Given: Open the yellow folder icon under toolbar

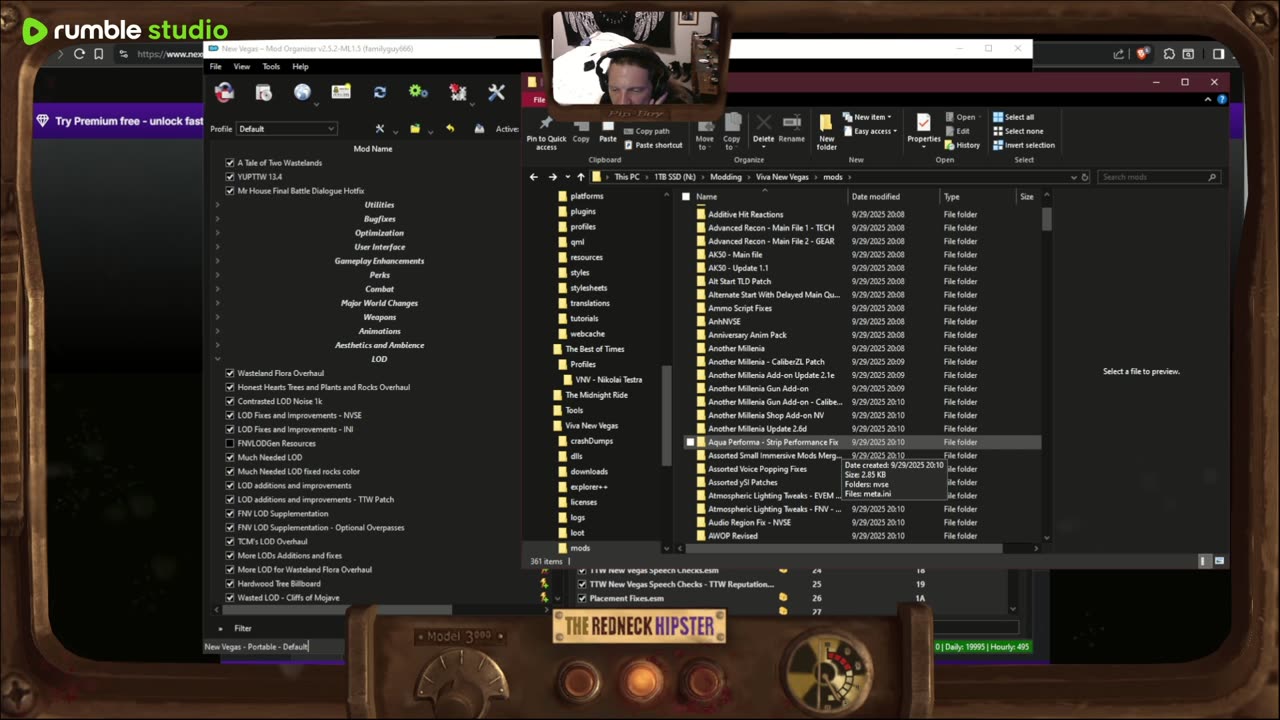Looking at the screenshot, I should tap(415, 129).
